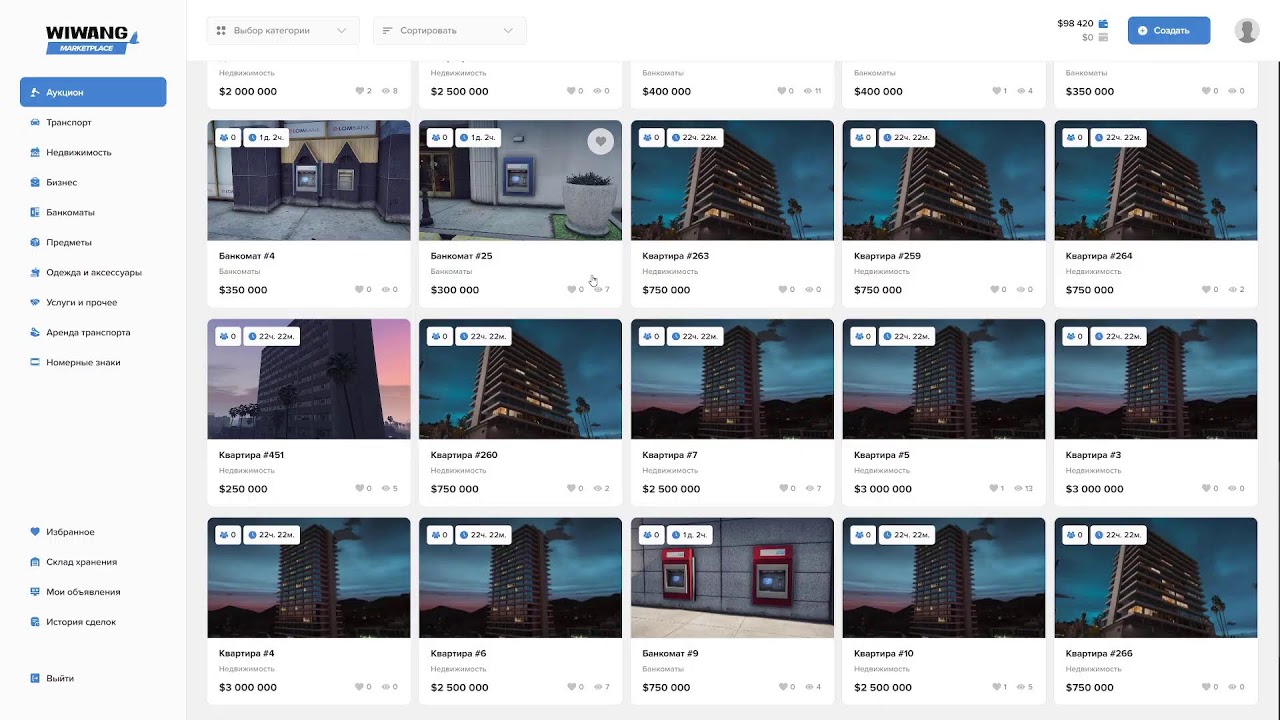
Task: Click the Номерные знаки icon
Action: (35, 362)
